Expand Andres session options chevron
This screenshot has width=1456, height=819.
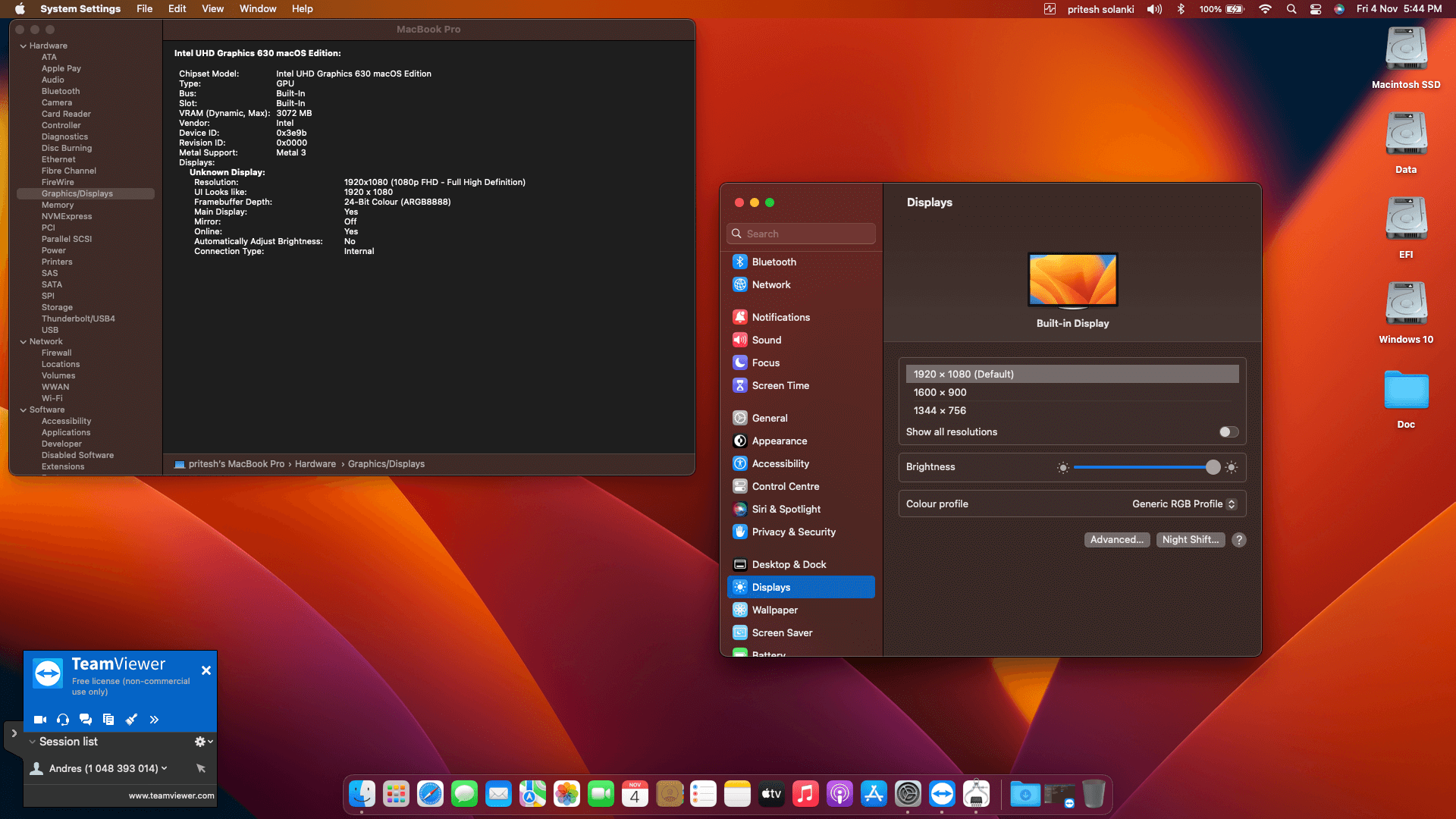click(x=164, y=768)
